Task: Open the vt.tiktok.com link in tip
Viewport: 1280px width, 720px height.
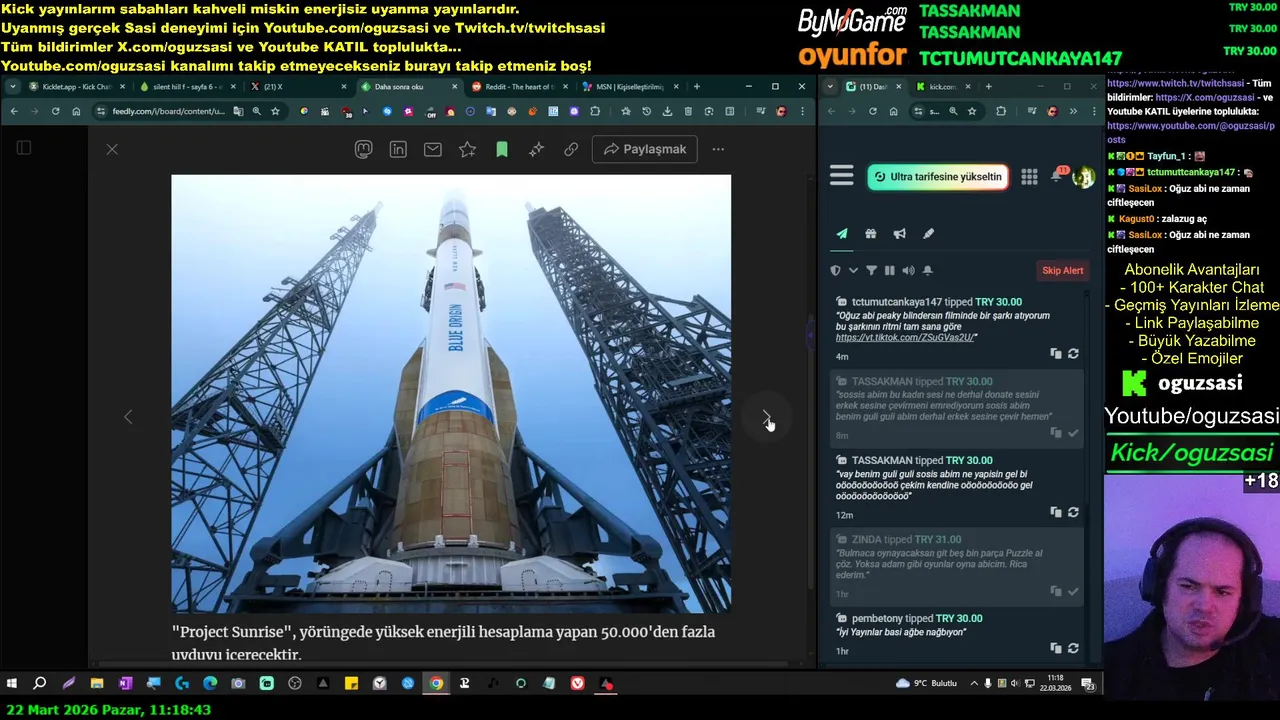Action: point(905,338)
